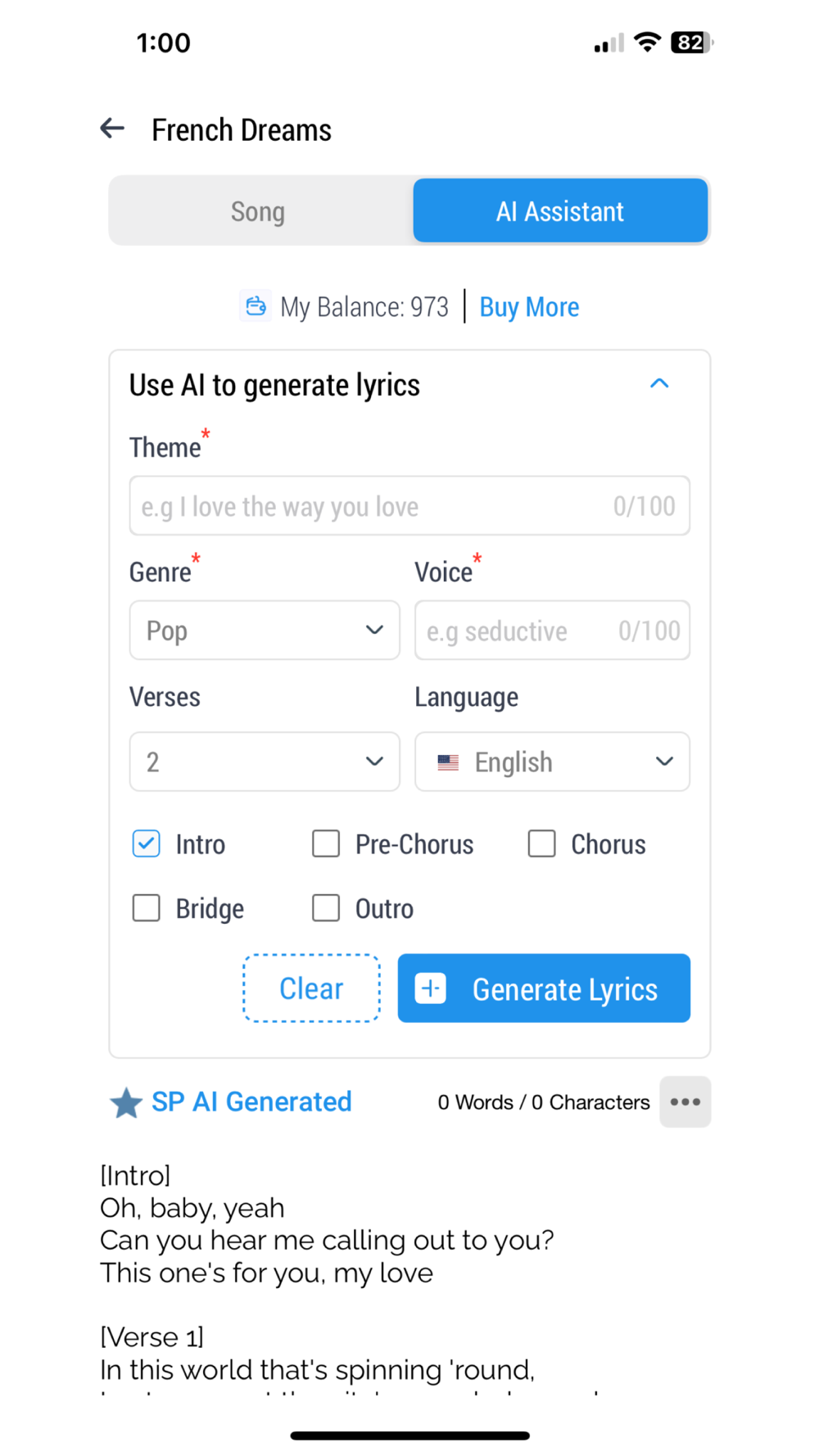Screen dimensions: 819x1456
Task: Enable the Pre-Chorus checkbox
Action: tap(326, 843)
